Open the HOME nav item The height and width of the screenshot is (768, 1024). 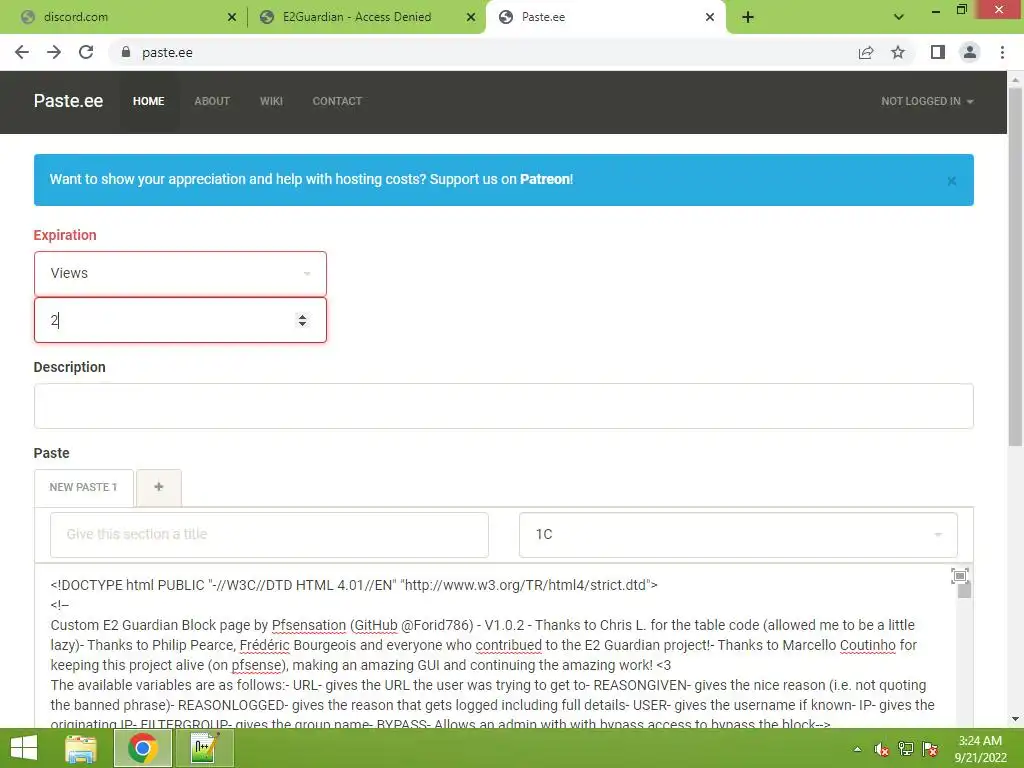pos(149,101)
